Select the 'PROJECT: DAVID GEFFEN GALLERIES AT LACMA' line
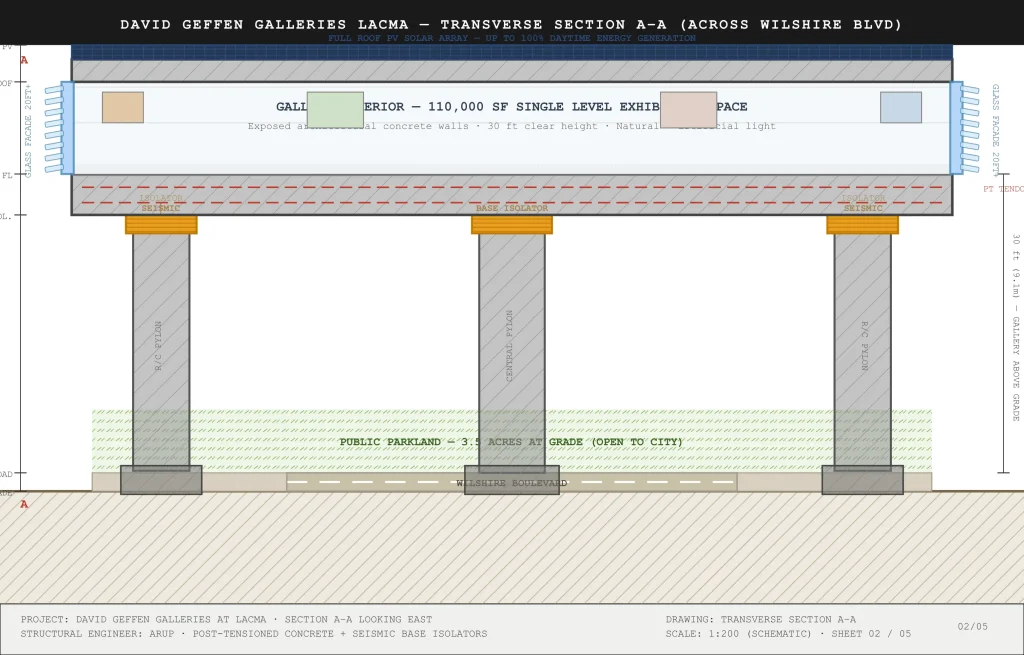 tap(226, 619)
